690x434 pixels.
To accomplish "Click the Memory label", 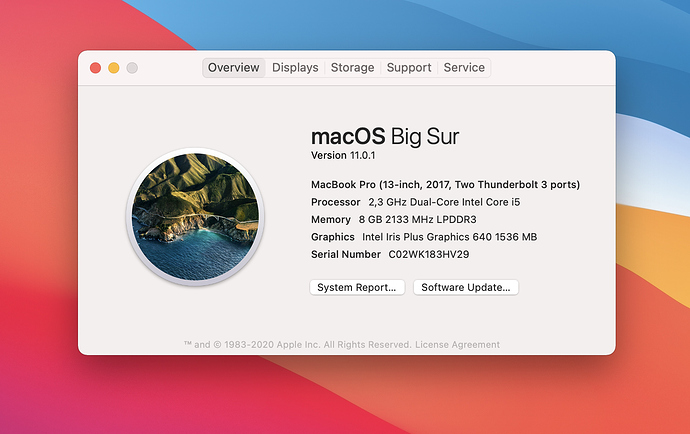I will (x=330, y=219).
